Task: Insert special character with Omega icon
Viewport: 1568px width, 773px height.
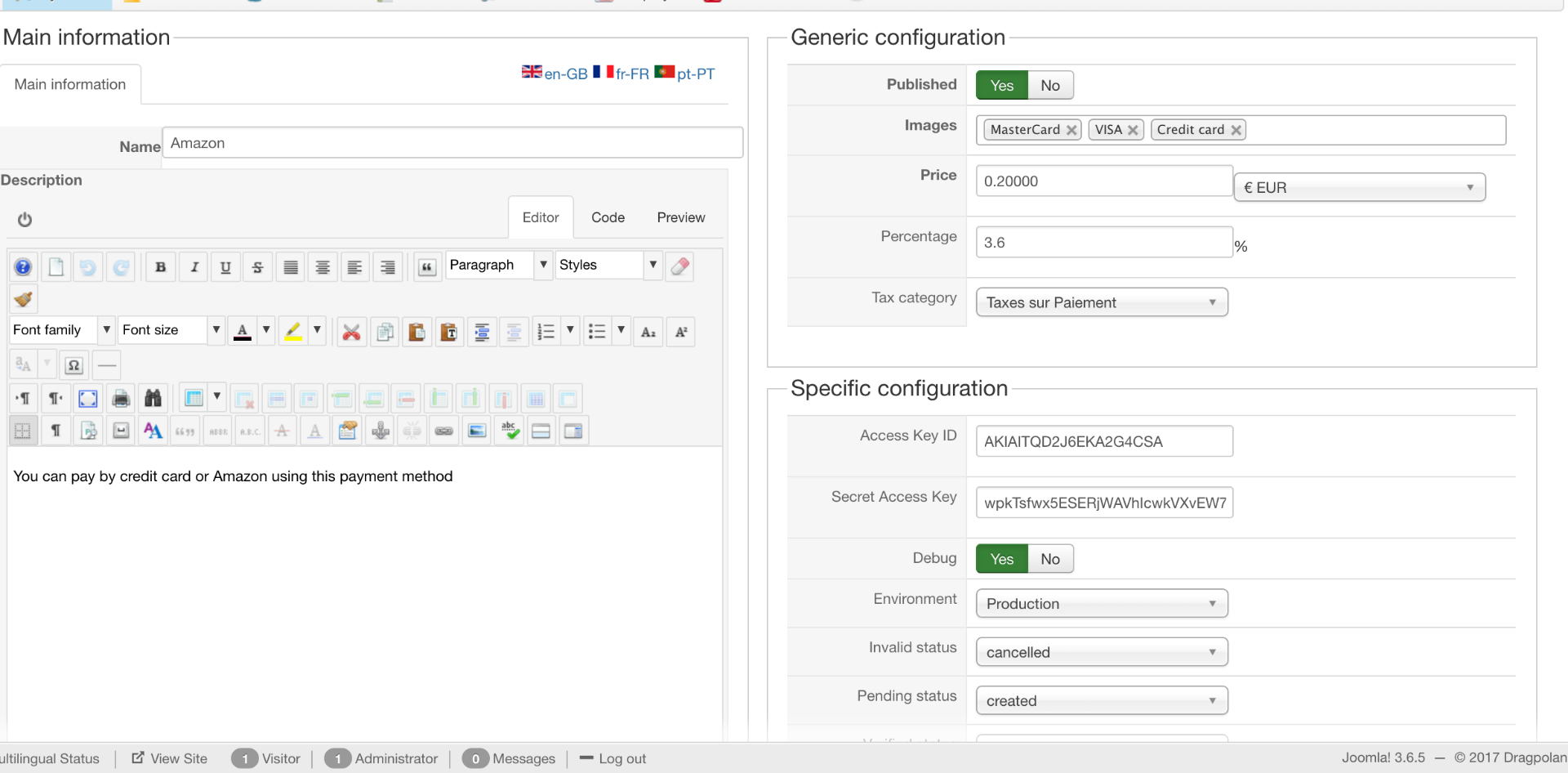Action: pyautogui.click(x=73, y=364)
